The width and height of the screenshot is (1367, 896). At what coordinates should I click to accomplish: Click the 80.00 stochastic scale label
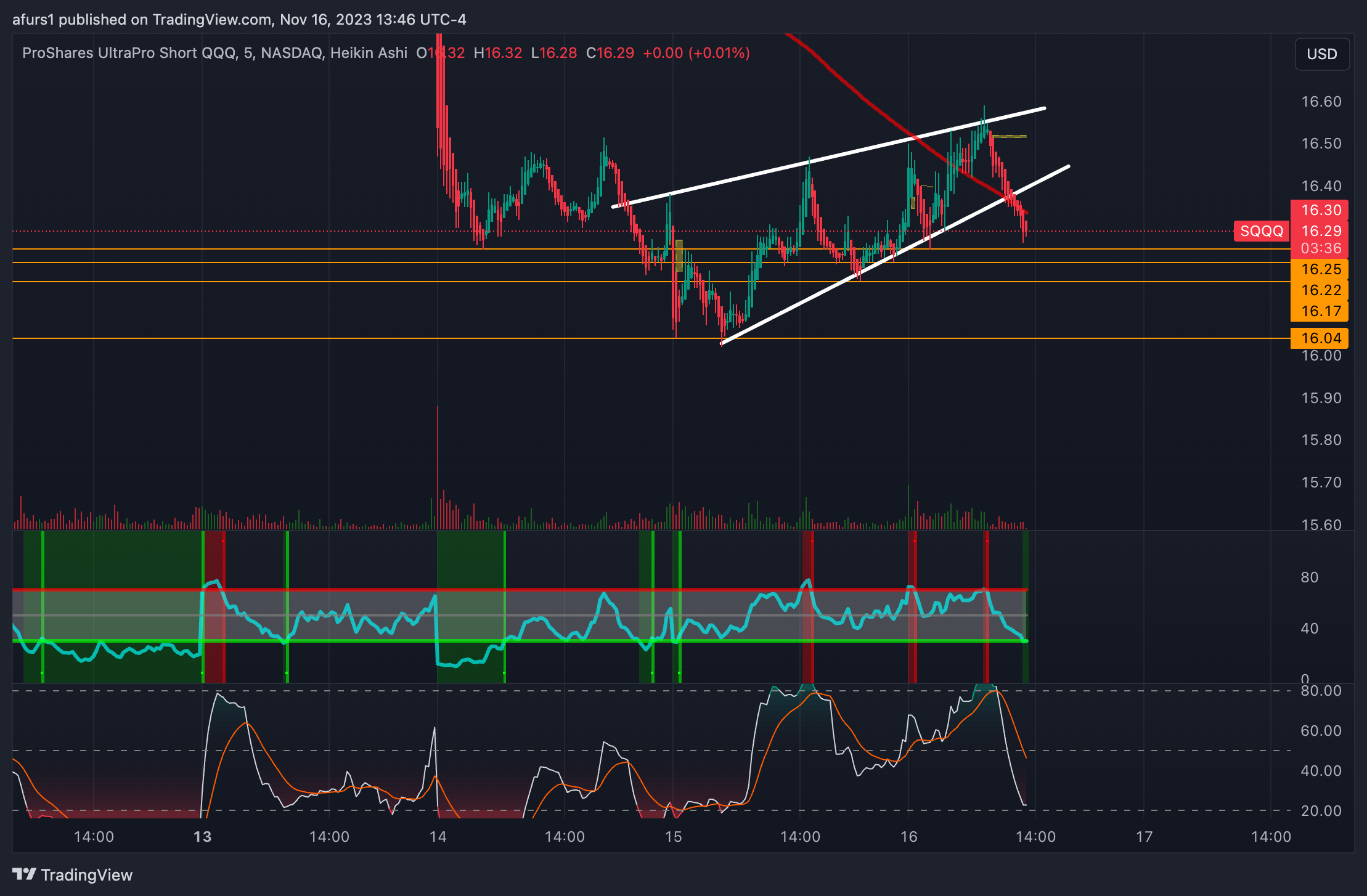[x=1321, y=691]
